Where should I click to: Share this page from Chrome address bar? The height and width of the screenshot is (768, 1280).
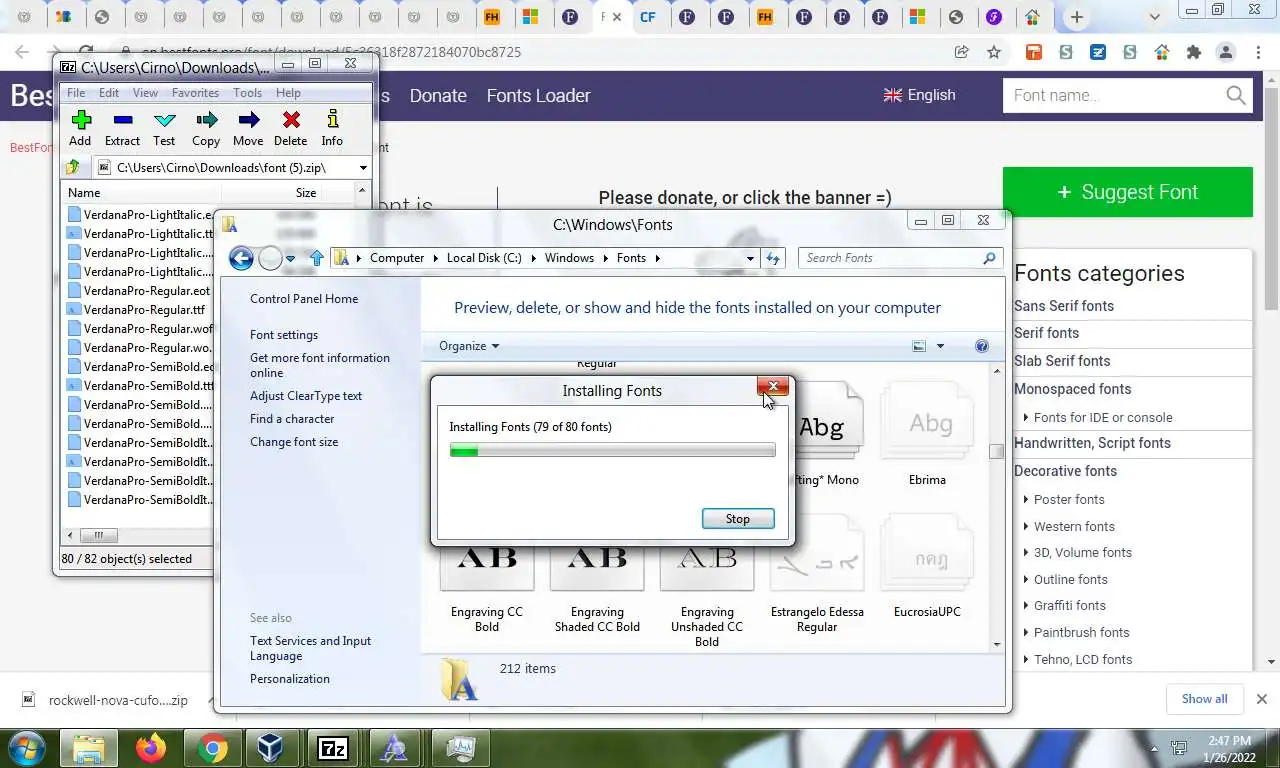[961, 52]
